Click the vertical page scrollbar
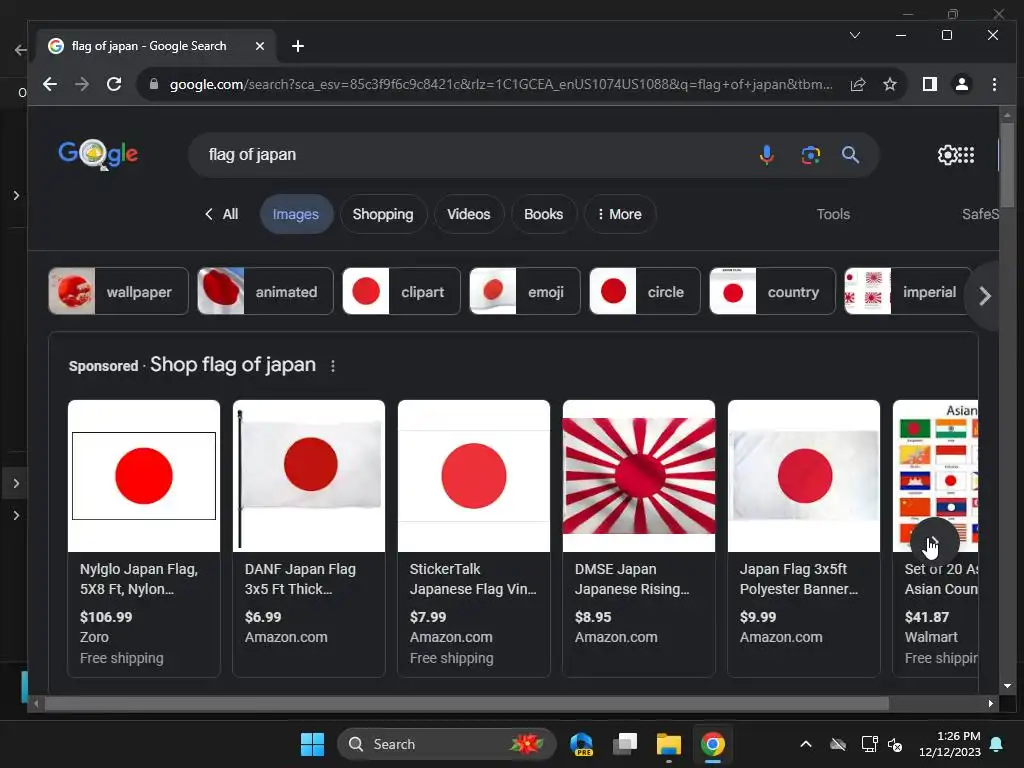 tap(1007, 163)
